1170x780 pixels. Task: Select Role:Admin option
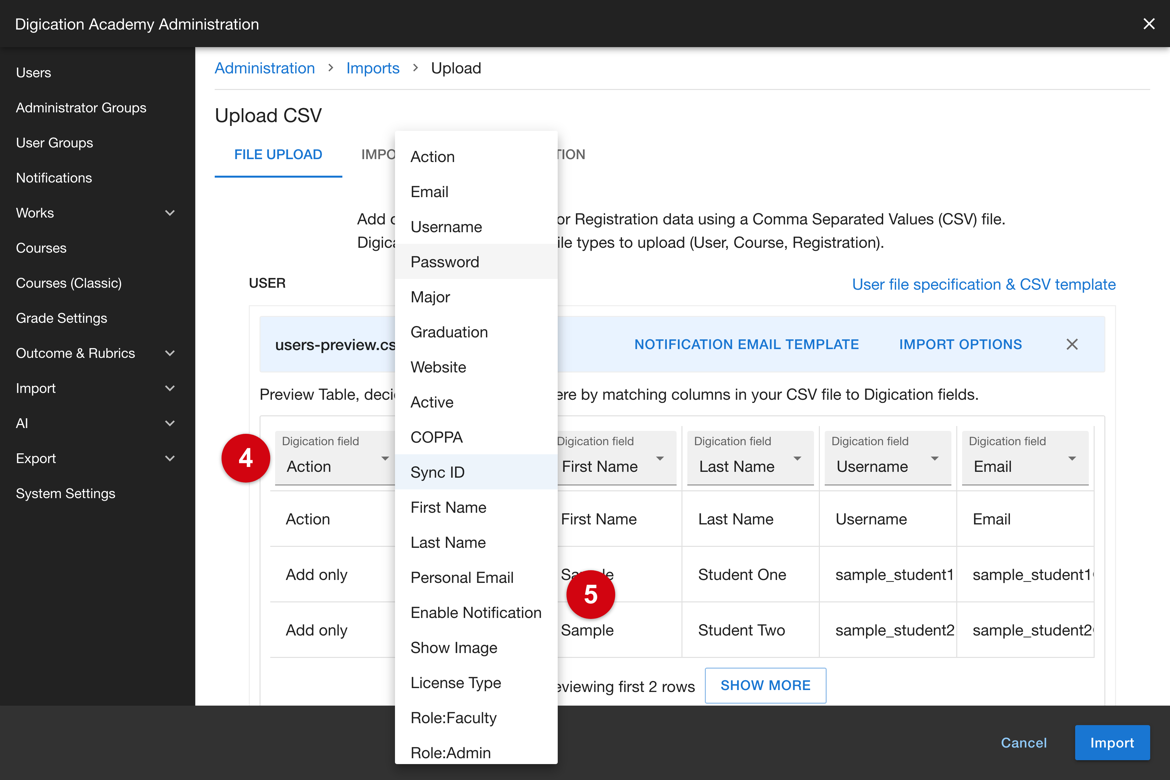click(476, 750)
